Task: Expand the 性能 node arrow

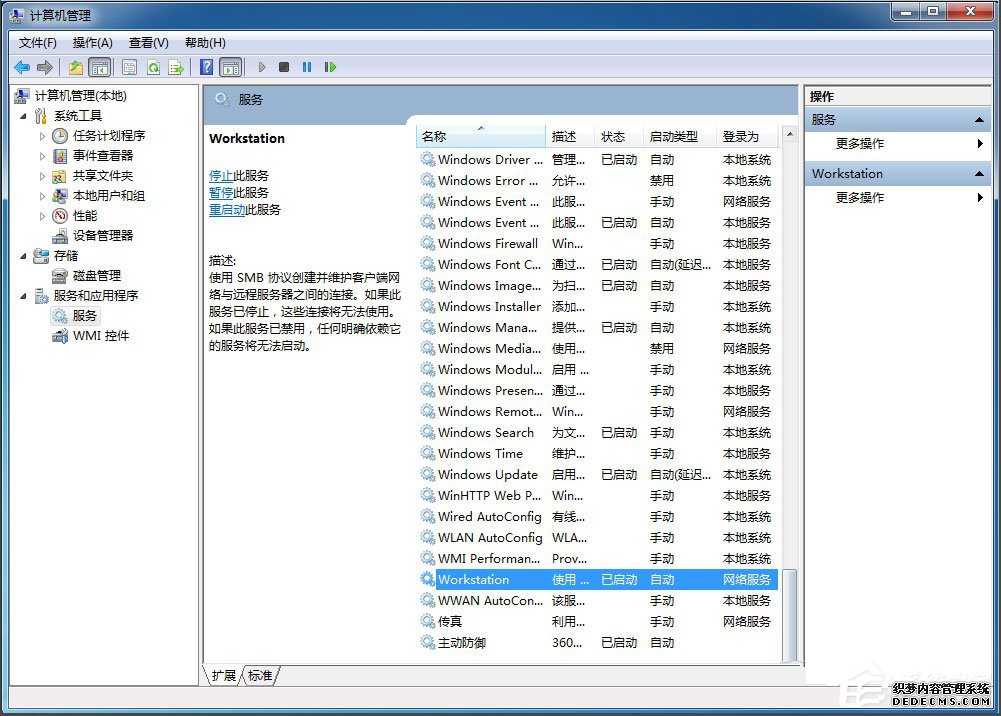Action: 42,216
